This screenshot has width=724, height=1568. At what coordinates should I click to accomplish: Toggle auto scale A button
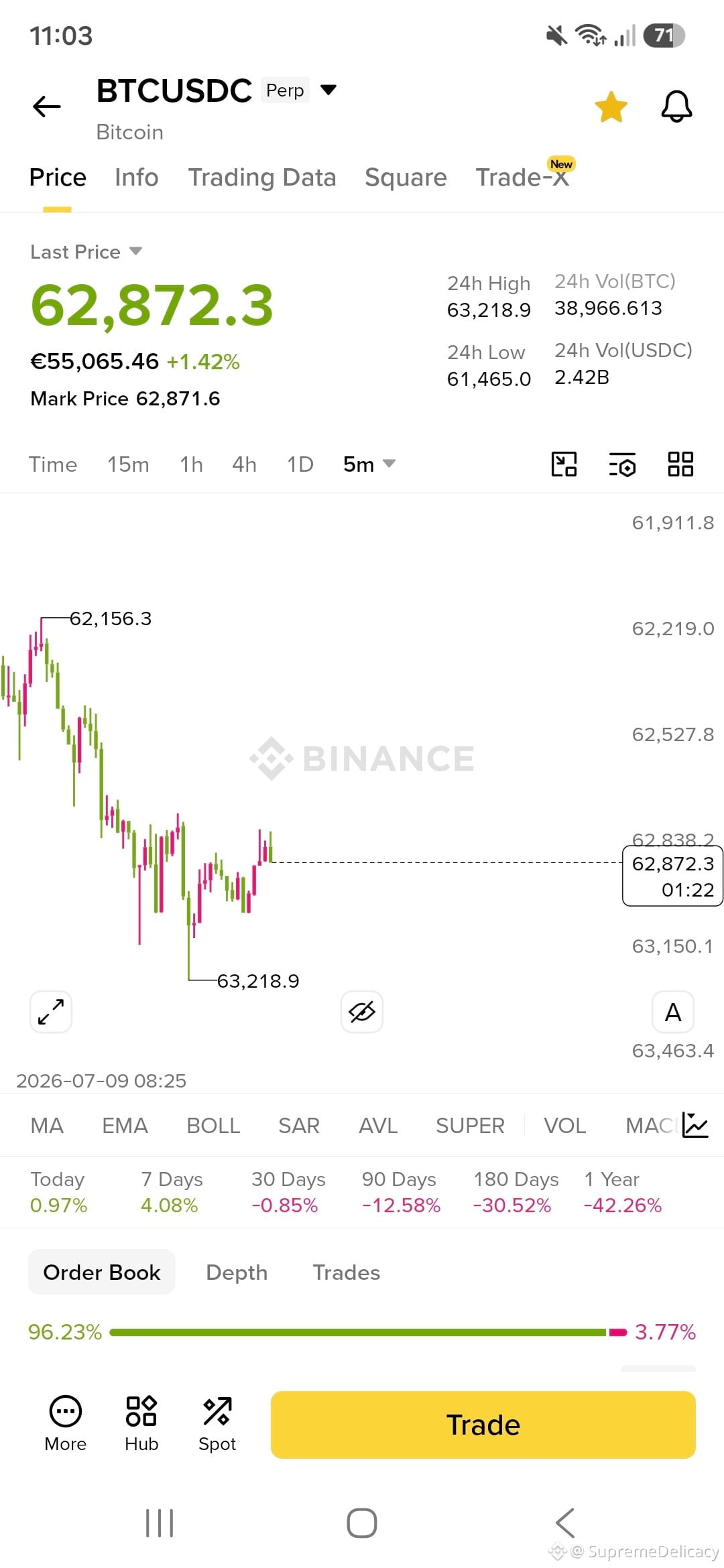pyautogui.click(x=673, y=1012)
